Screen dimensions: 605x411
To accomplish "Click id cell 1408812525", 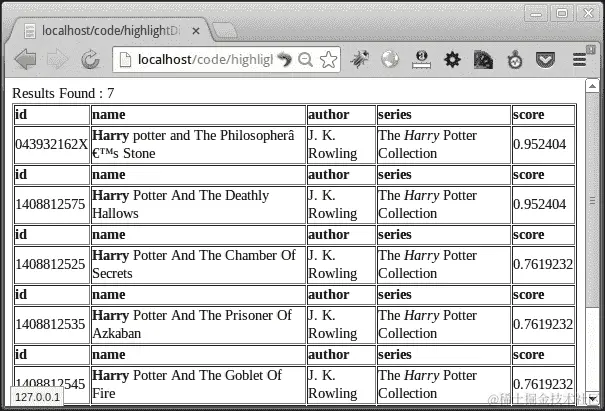I will click(x=52, y=265).
